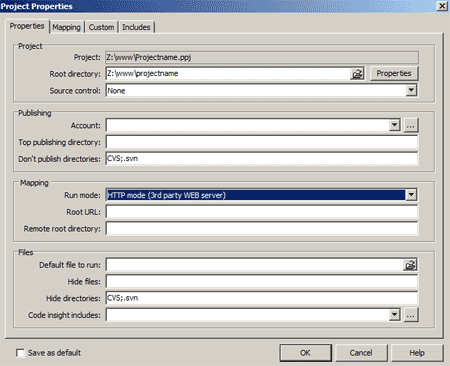Open the Run mode dropdown
This screenshot has width=450, height=366.
(x=411, y=195)
